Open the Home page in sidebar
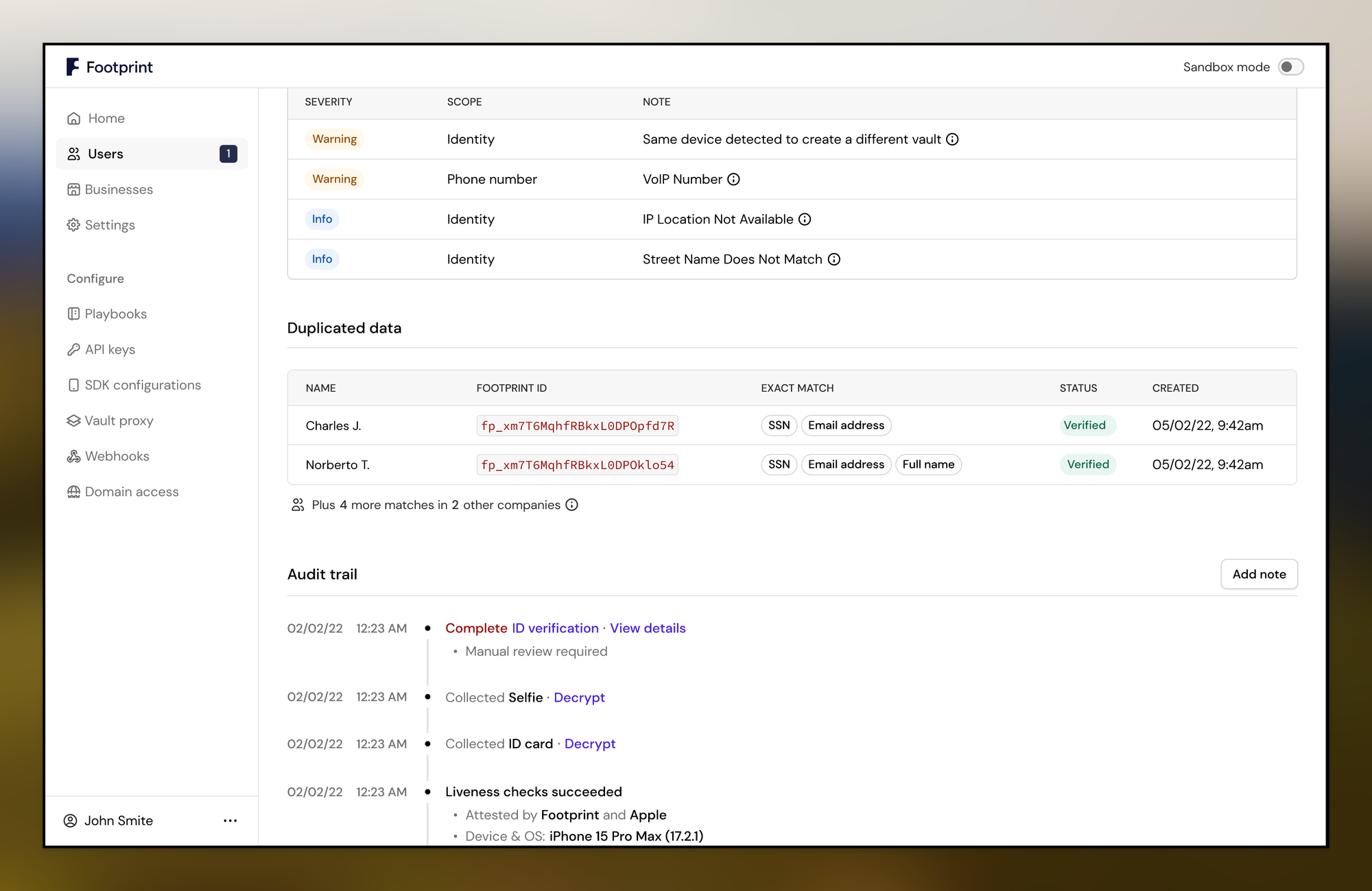Screen dimensions: 1372x891 pyautogui.click(x=106, y=118)
